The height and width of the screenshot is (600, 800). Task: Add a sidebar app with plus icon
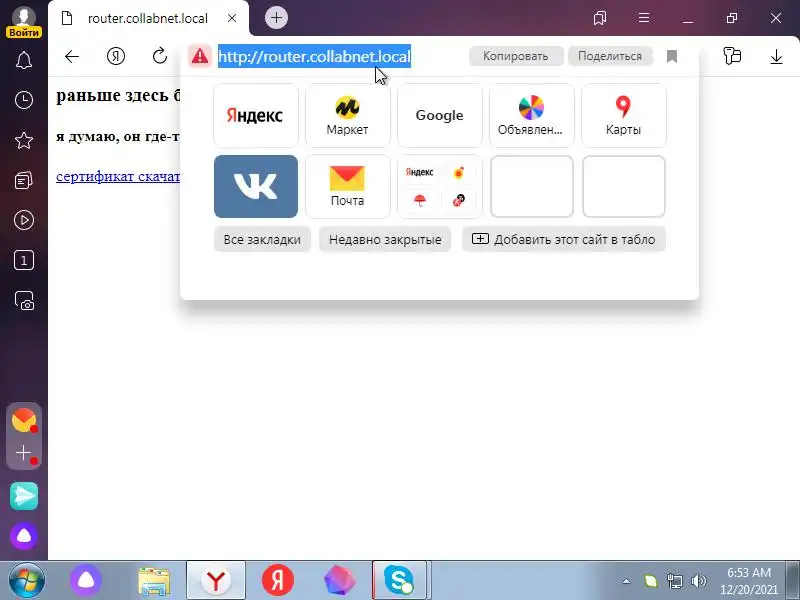(x=23, y=453)
